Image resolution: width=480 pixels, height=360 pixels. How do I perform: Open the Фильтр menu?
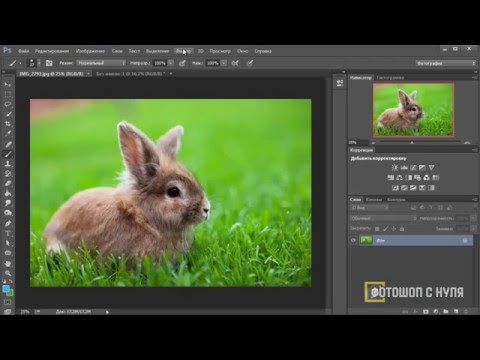[183, 51]
